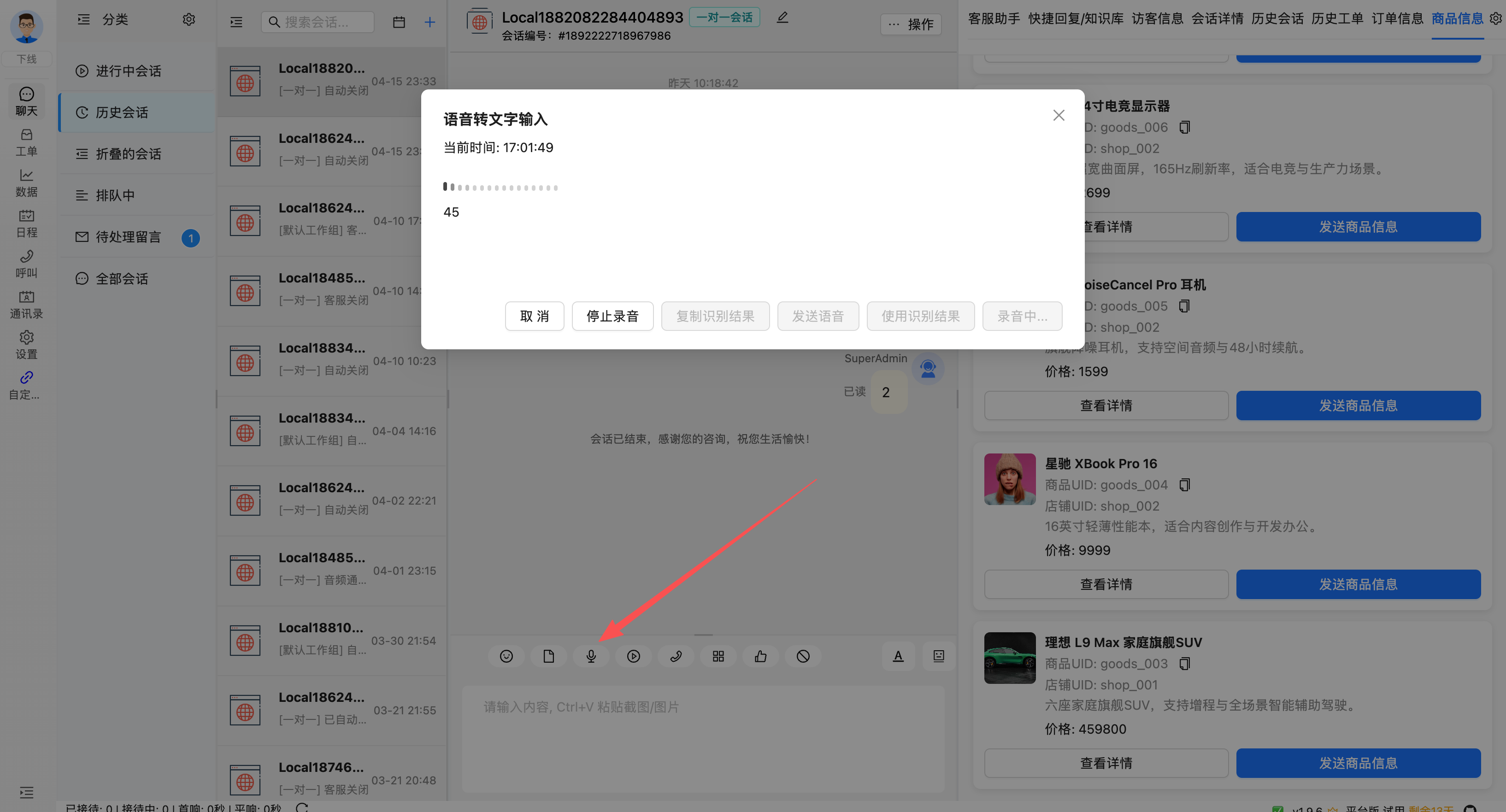This screenshot has height=812, width=1506.
Task: Collapse the sidebar with the bottom-left menu icon
Action: point(26,792)
